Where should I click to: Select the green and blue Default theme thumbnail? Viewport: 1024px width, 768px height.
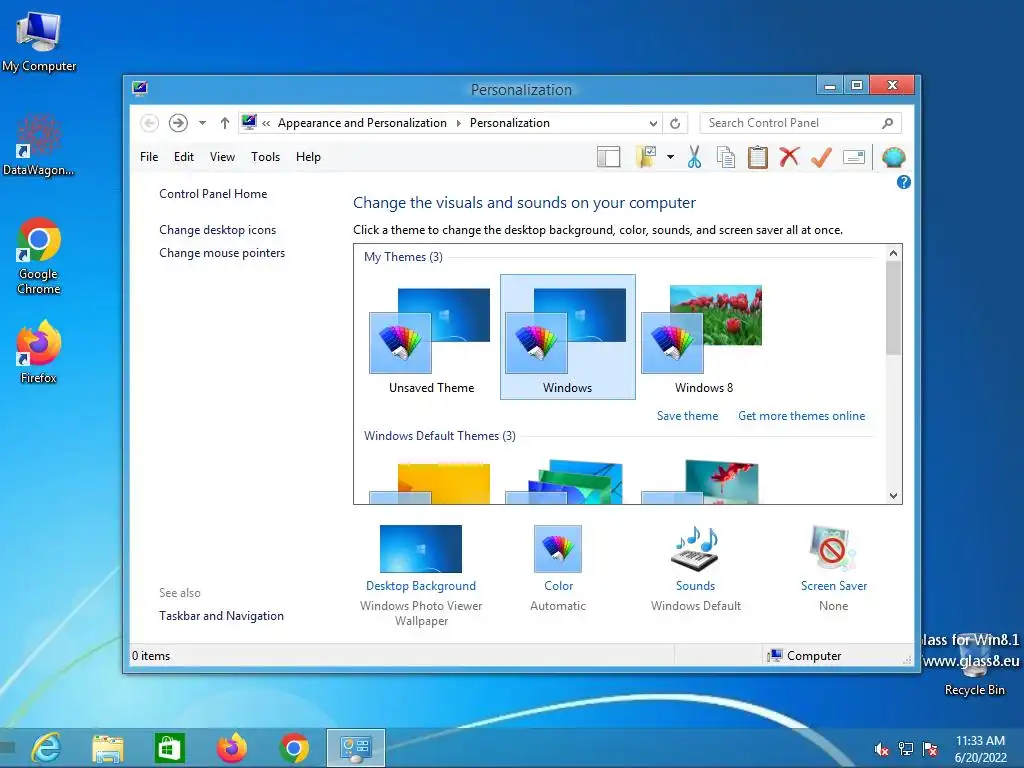coord(565,482)
